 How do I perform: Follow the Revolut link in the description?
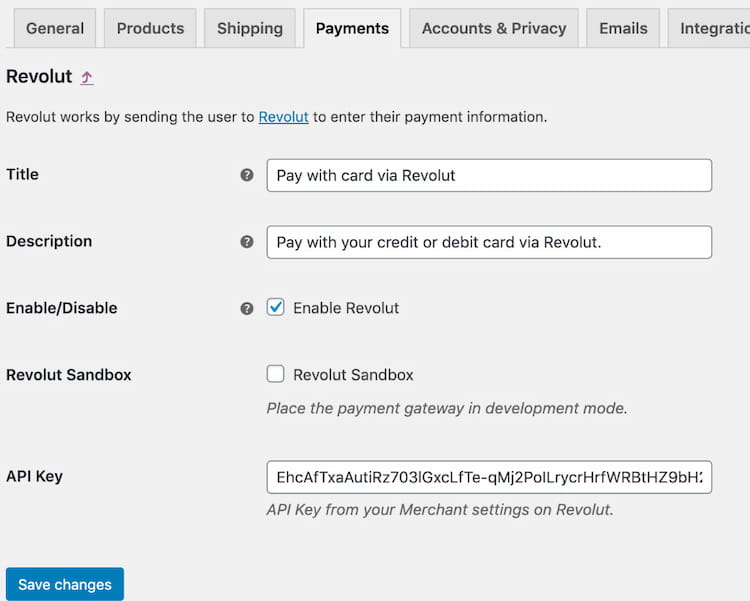tap(284, 117)
